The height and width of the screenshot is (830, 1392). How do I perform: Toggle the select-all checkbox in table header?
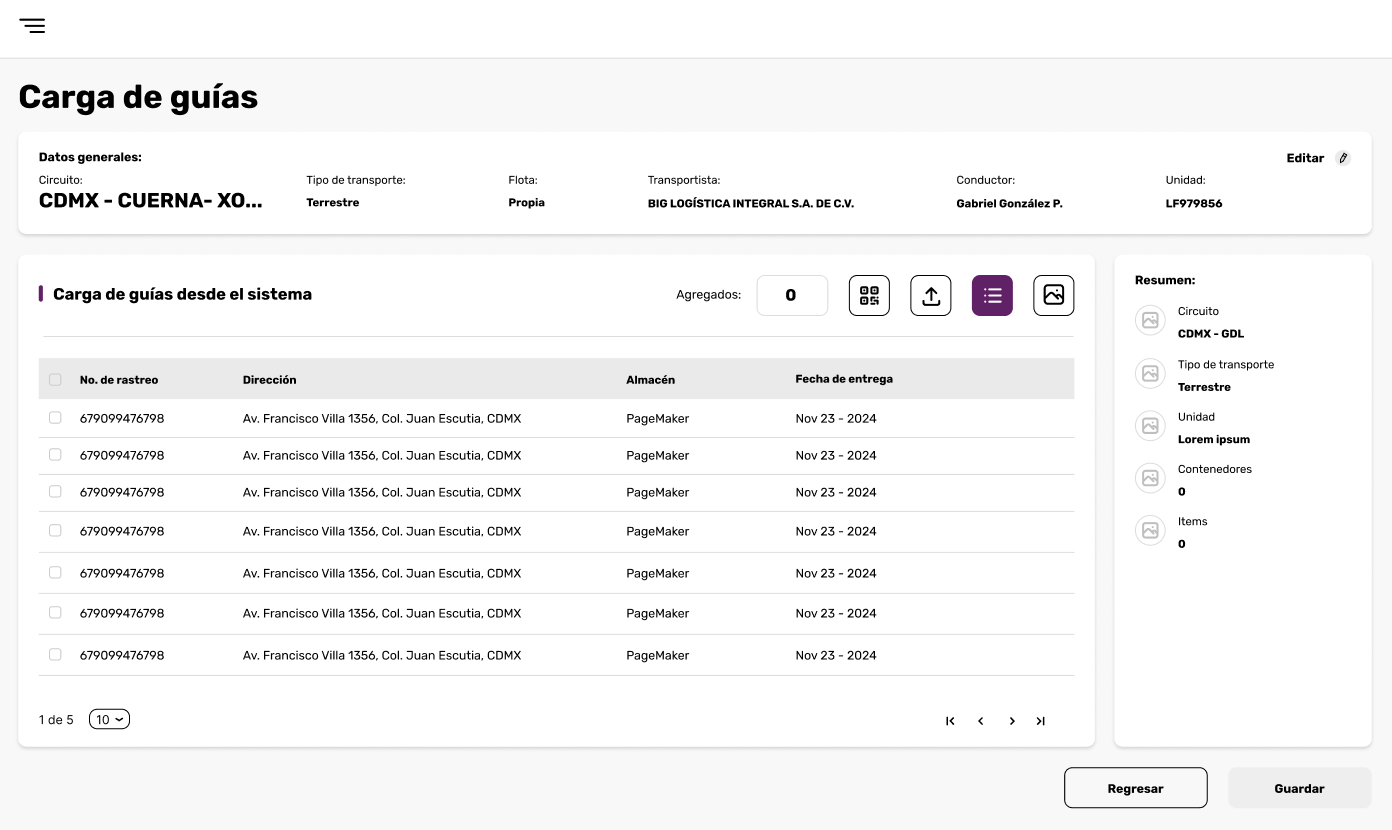point(55,380)
